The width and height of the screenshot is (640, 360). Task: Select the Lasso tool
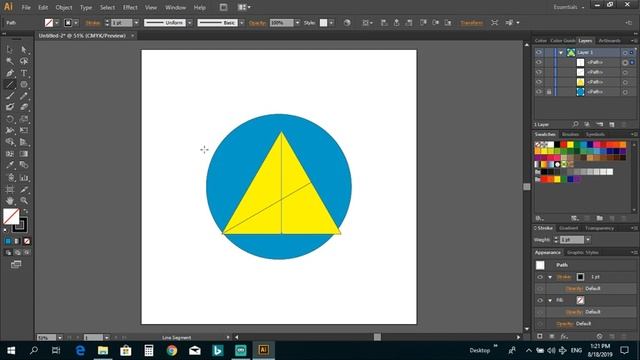coord(24,61)
